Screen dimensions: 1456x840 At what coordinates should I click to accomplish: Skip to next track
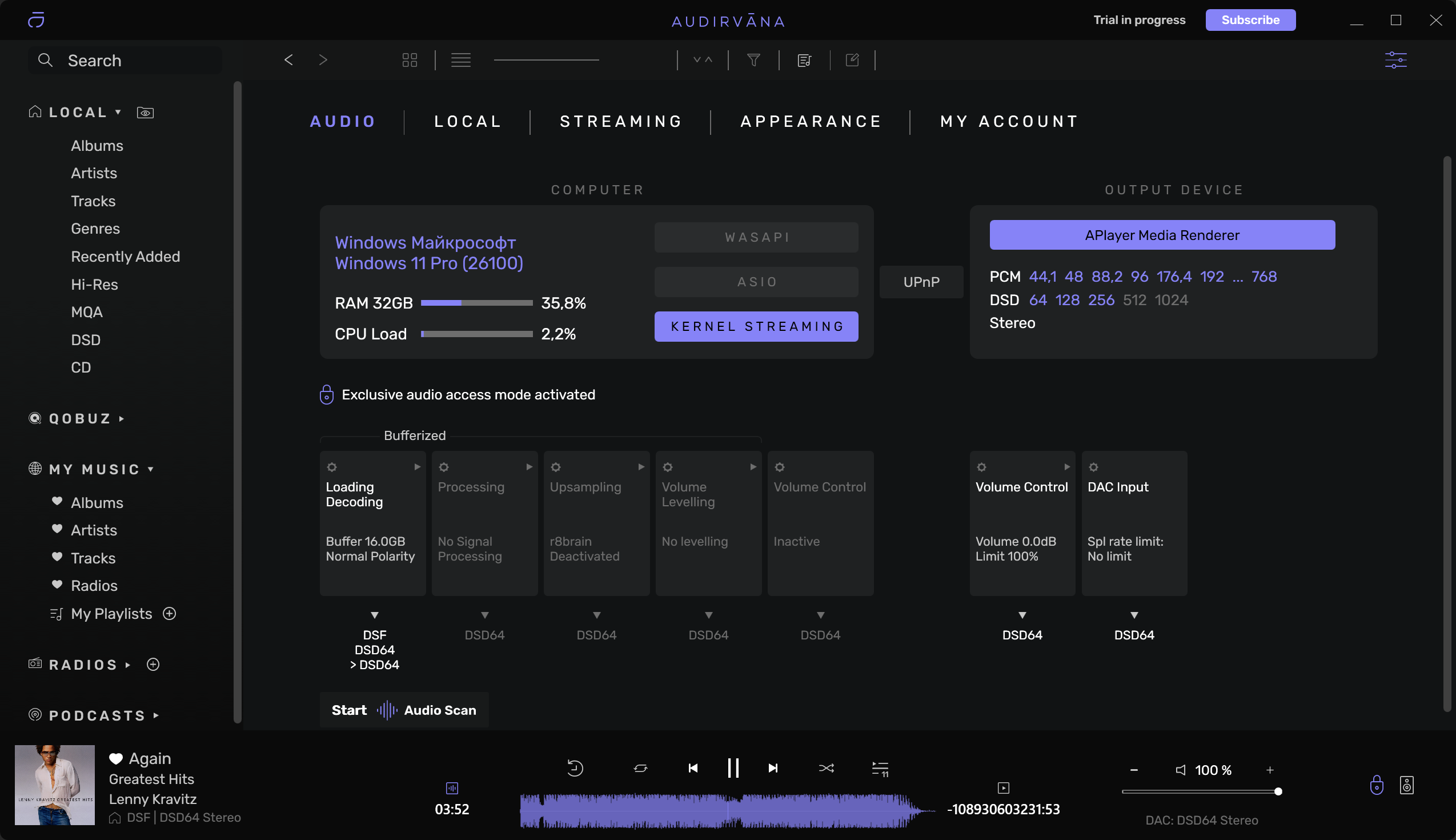pyautogui.click(x=773, y=768)
